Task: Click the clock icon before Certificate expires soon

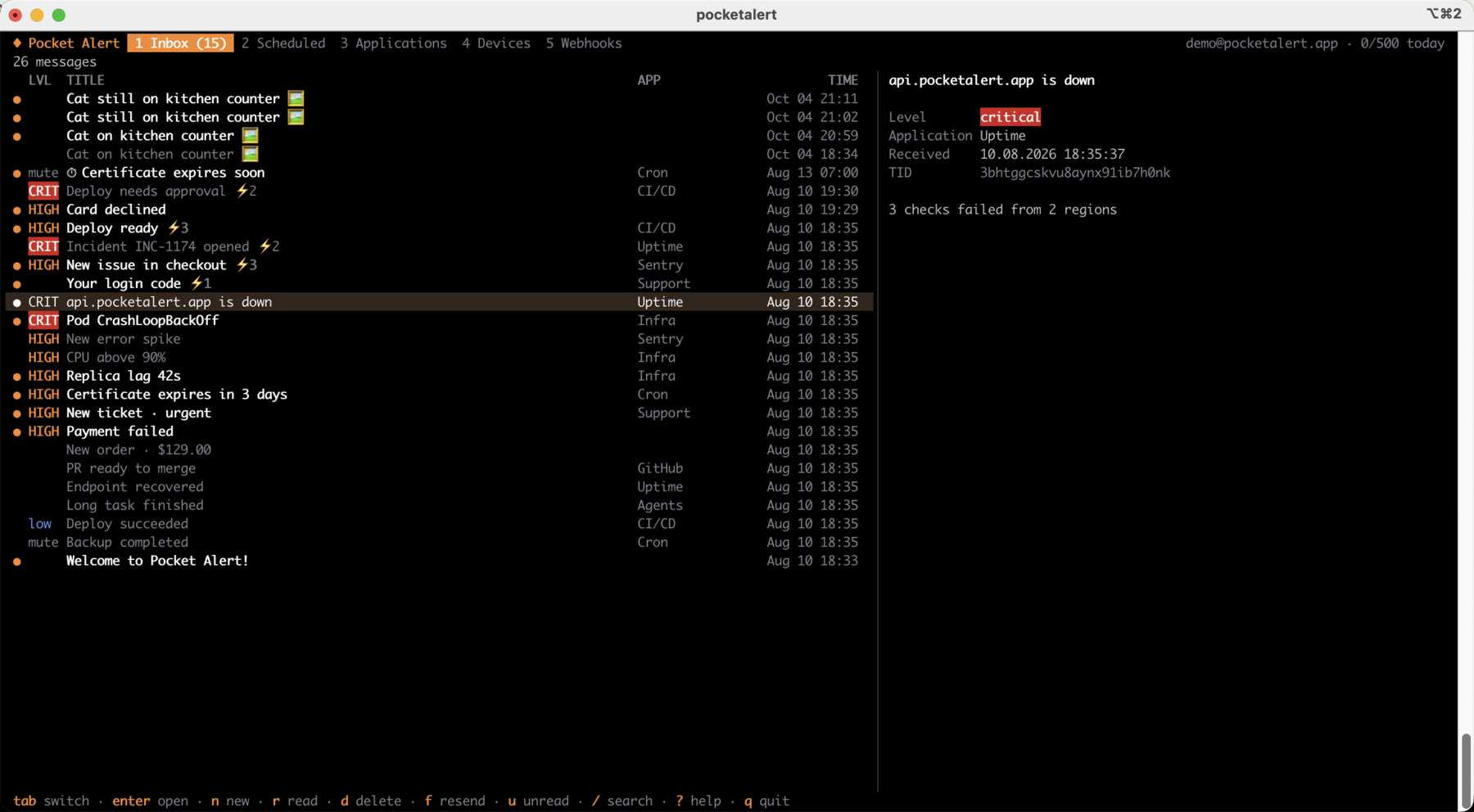Action: tap(72, 173)
